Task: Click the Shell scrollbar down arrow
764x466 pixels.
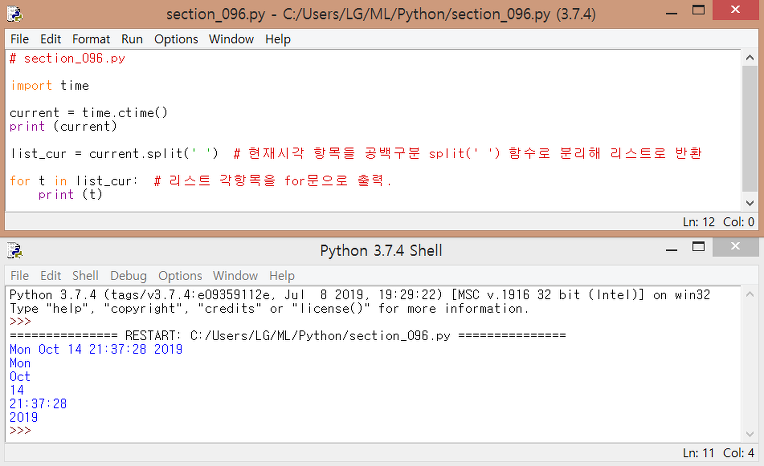Action: (749, 434)
